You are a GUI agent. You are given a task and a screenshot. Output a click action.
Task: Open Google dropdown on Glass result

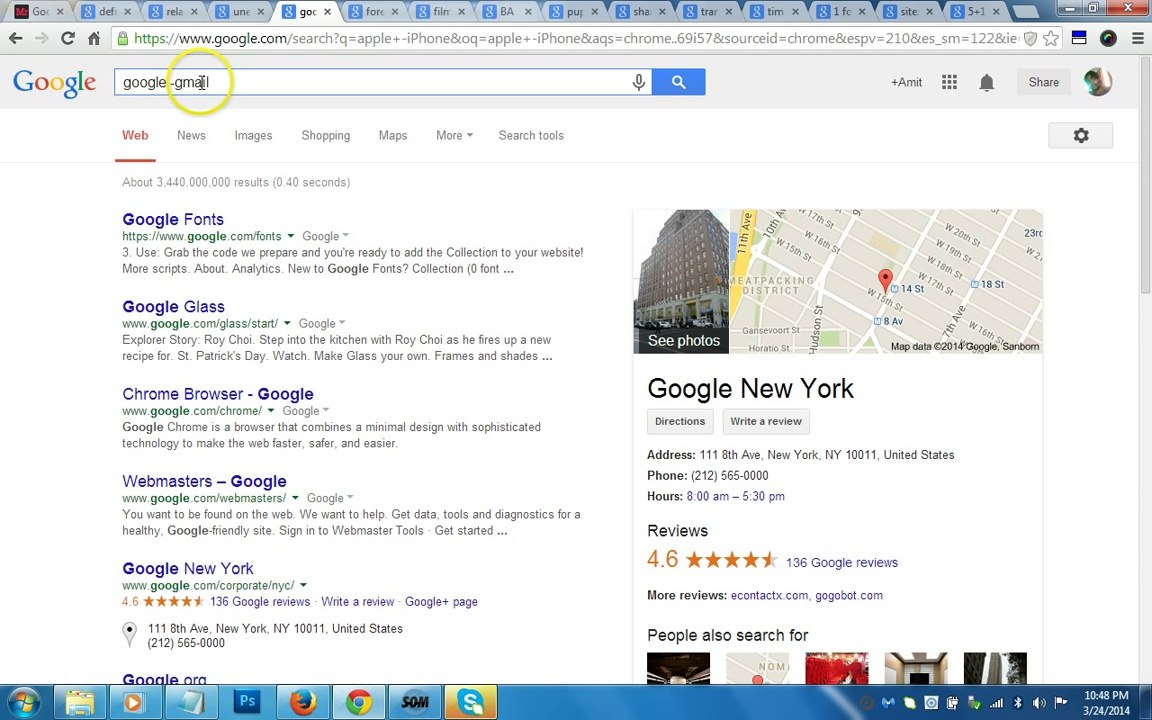click(x=322, y=323)
